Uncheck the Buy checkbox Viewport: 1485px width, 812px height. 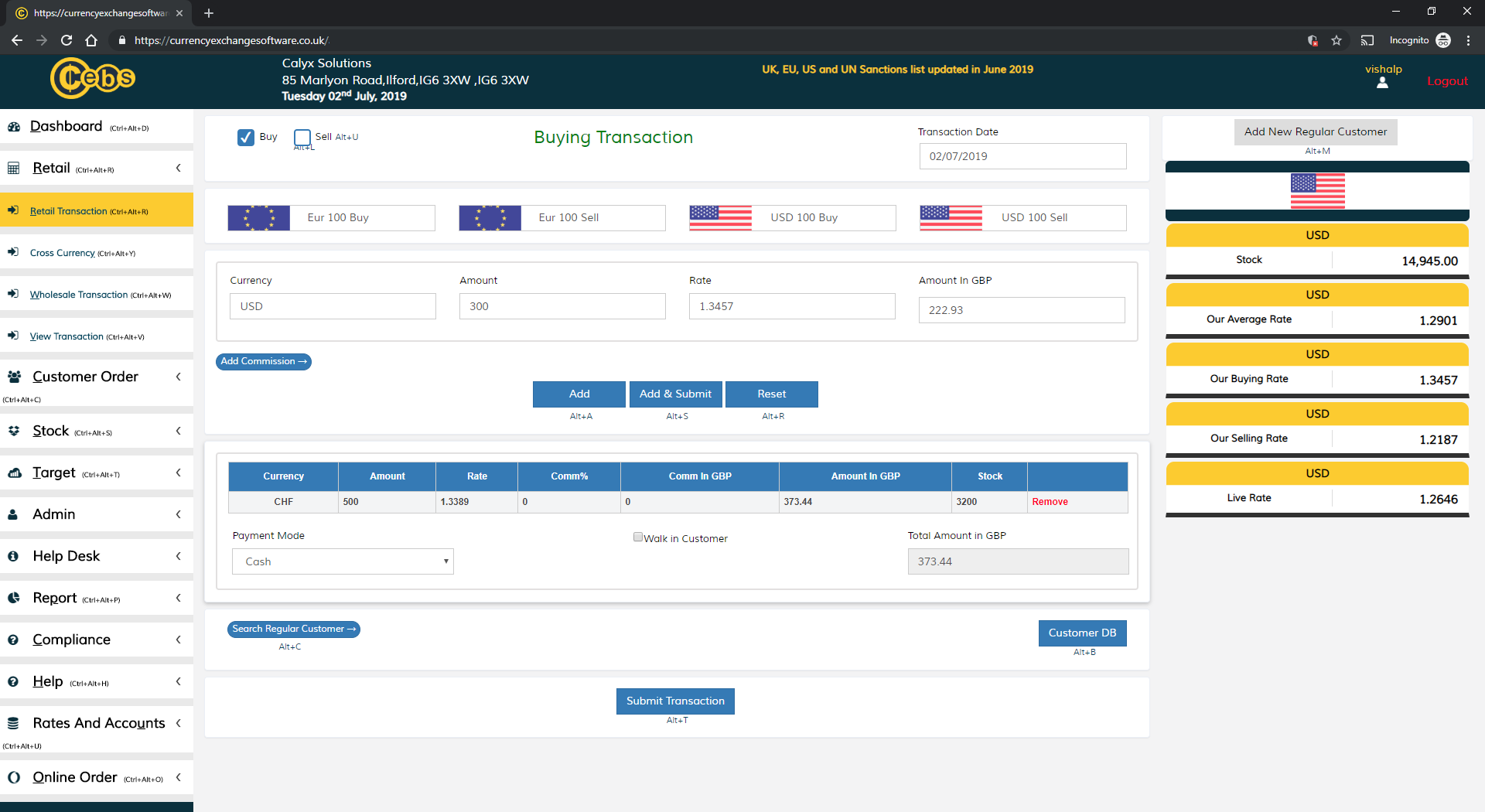[x=246, y=138]
